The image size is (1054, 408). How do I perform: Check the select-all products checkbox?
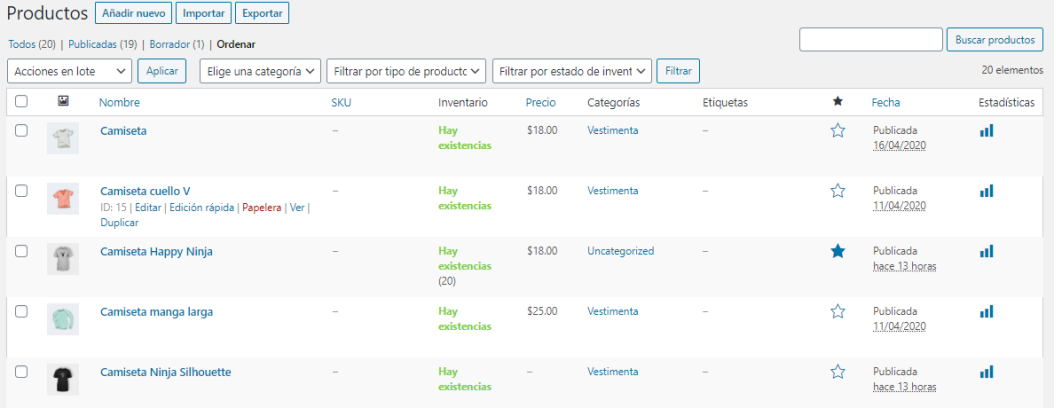[x=21, y=102]
